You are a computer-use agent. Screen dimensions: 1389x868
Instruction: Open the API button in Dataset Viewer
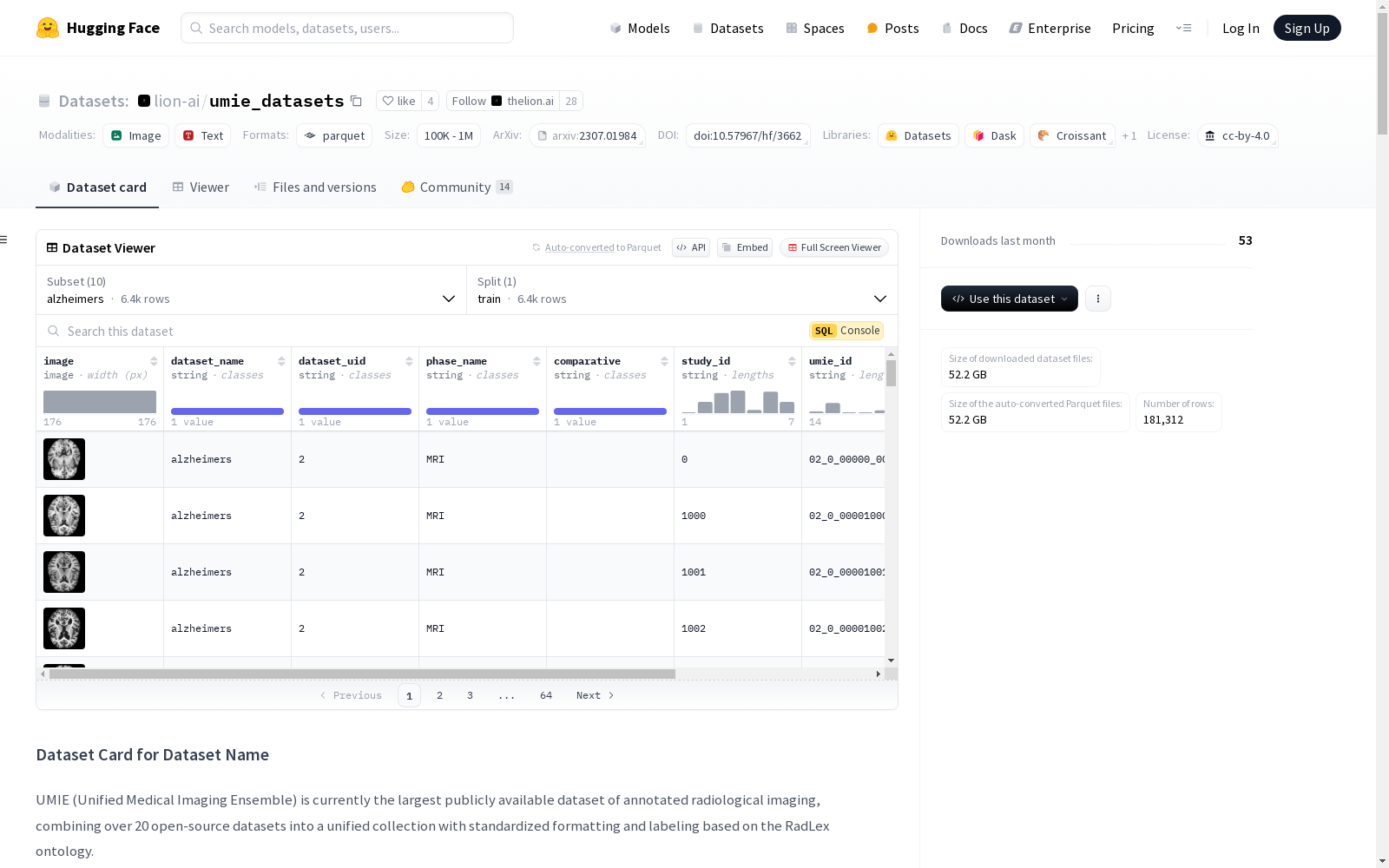691,247
